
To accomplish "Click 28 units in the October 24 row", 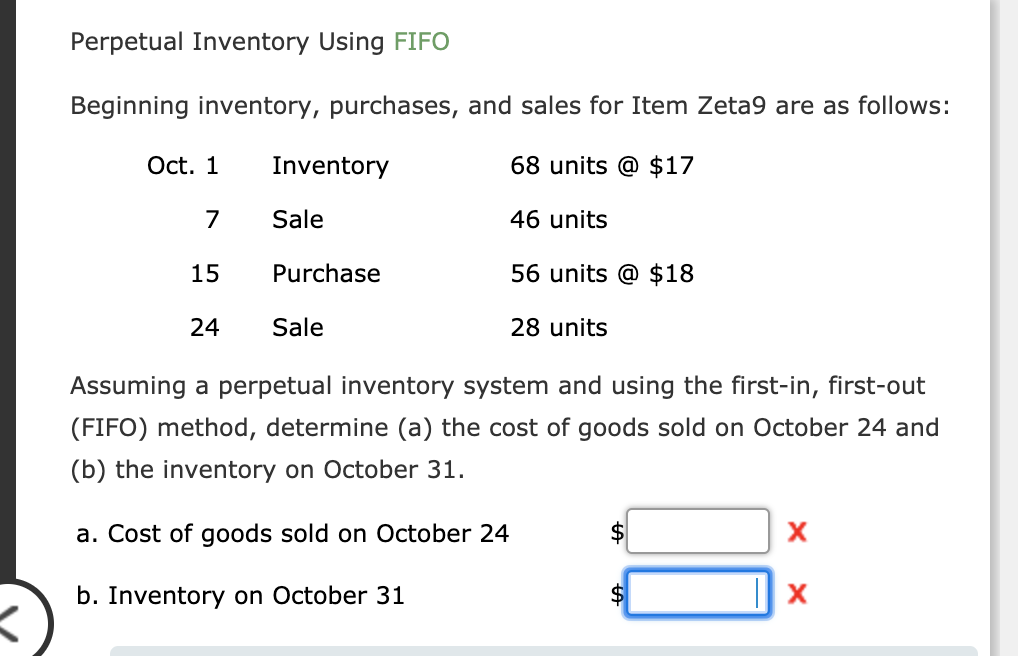I will tap(558, 327).
